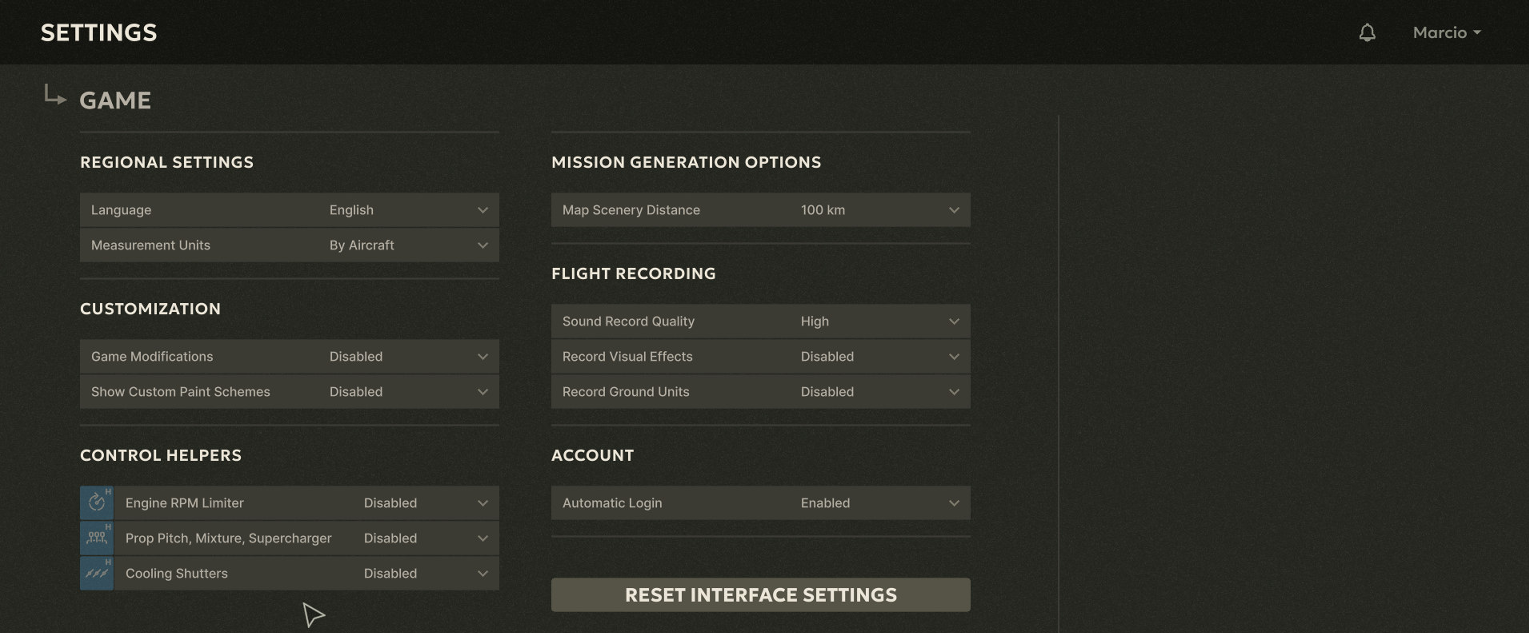Click the Prop Pitch, Mixture, Supercharger icon
This screenshot has width=1529, height=633.
tap(97, 538)
